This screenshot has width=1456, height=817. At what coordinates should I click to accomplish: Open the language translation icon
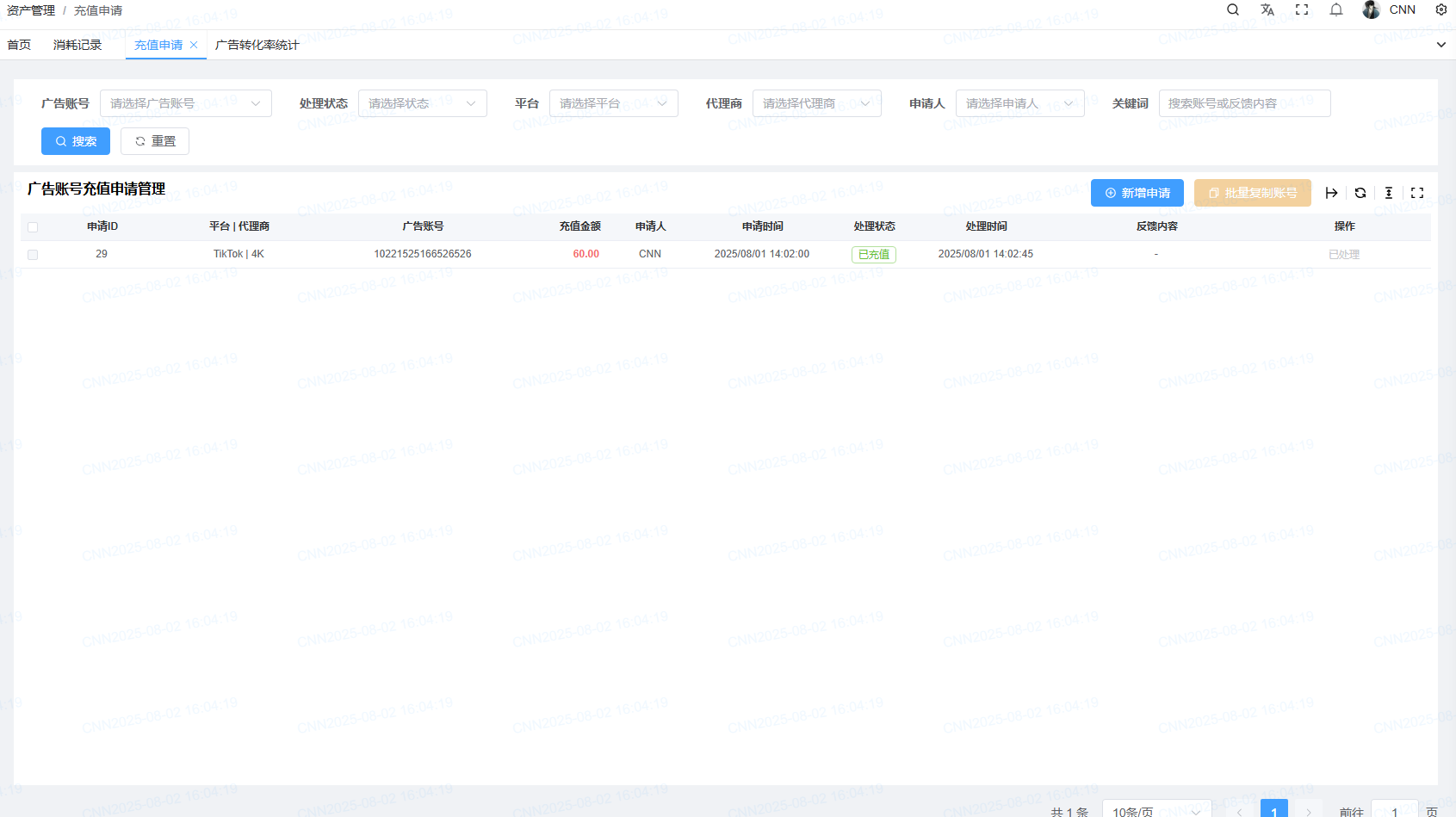tap(1267, 10)
